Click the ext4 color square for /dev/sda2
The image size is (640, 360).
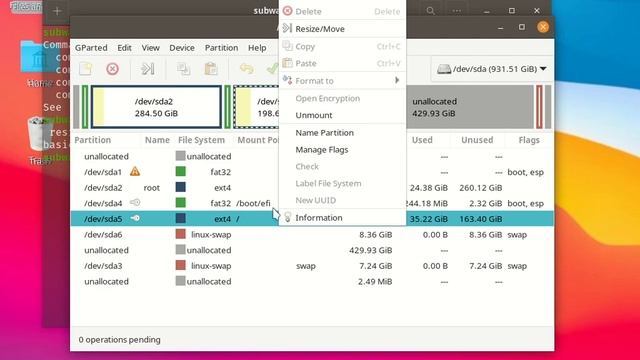pyautogui.click(x=180, y=187)
